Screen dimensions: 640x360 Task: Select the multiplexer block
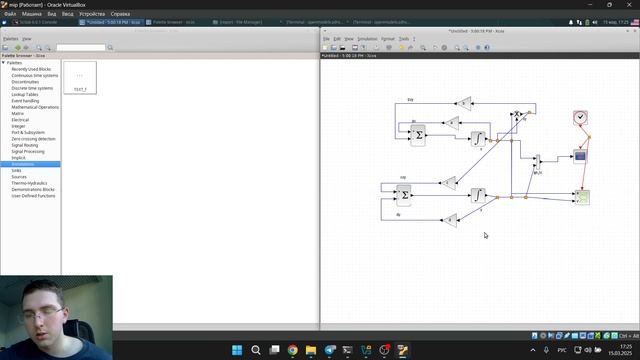pos(538,162)
